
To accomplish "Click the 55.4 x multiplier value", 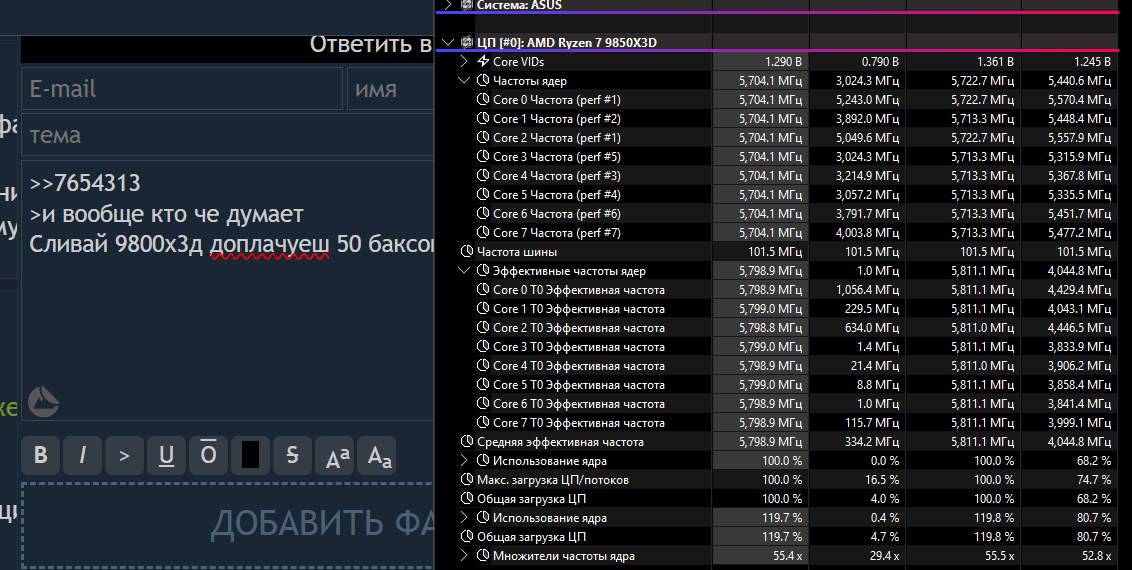I will [x=788, y=556].
